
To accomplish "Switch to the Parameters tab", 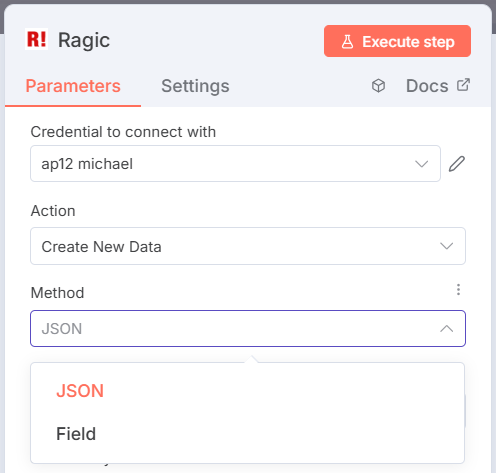I will tap(73, 86).
